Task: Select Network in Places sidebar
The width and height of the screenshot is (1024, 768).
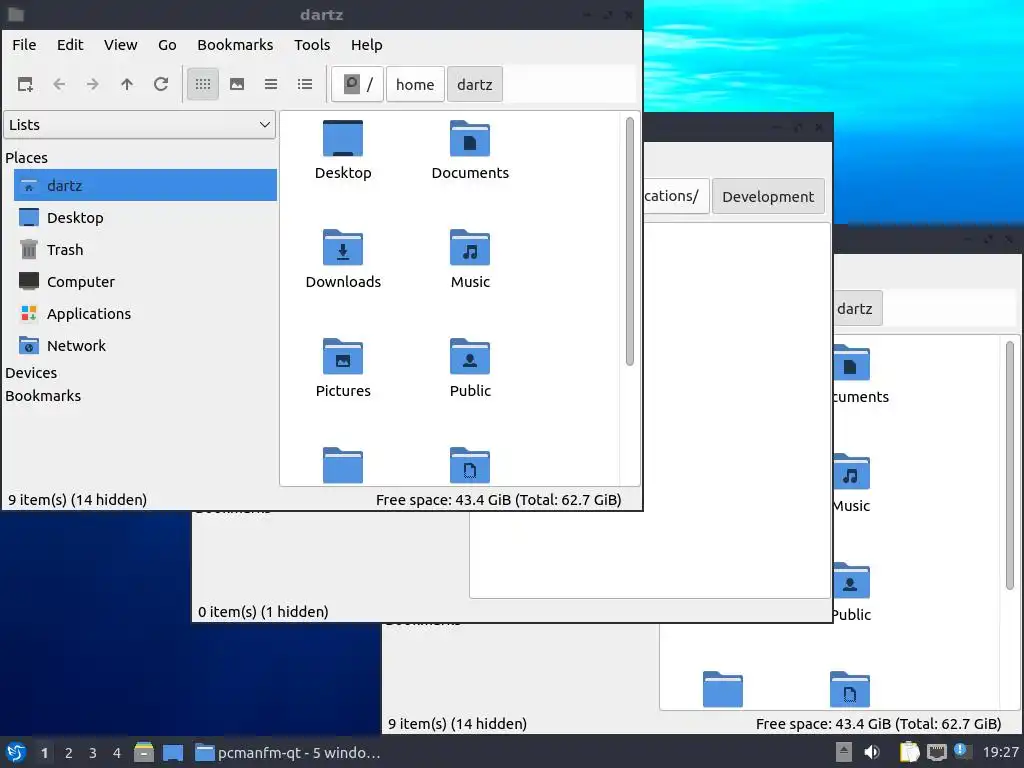Action: coord(145,345)
